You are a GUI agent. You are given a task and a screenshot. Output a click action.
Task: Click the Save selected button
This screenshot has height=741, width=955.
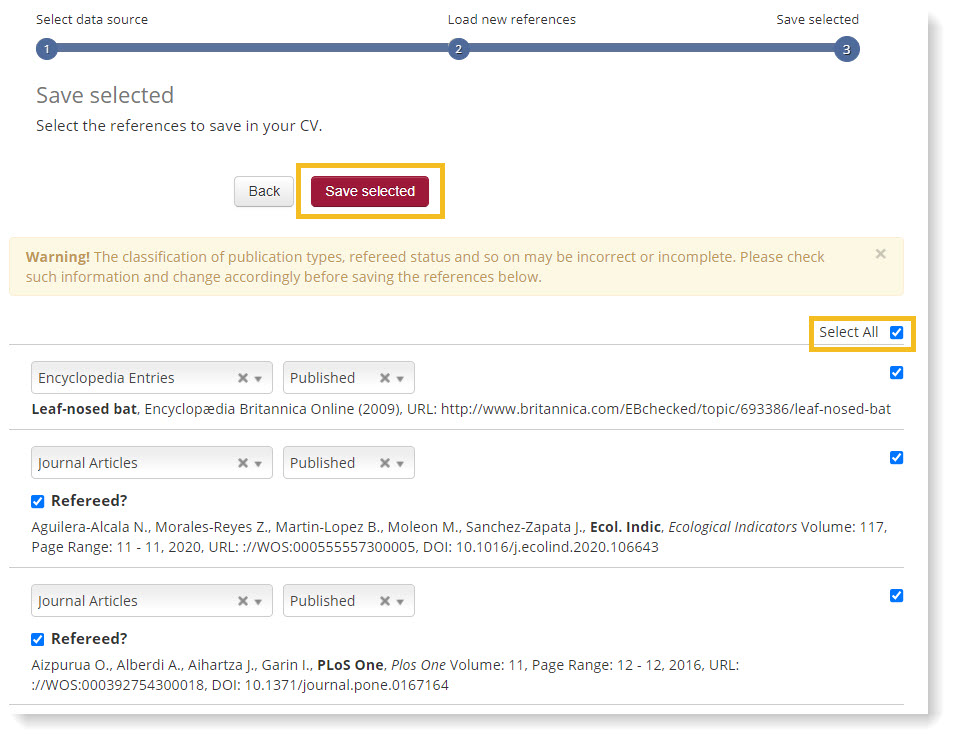point(370,191)
